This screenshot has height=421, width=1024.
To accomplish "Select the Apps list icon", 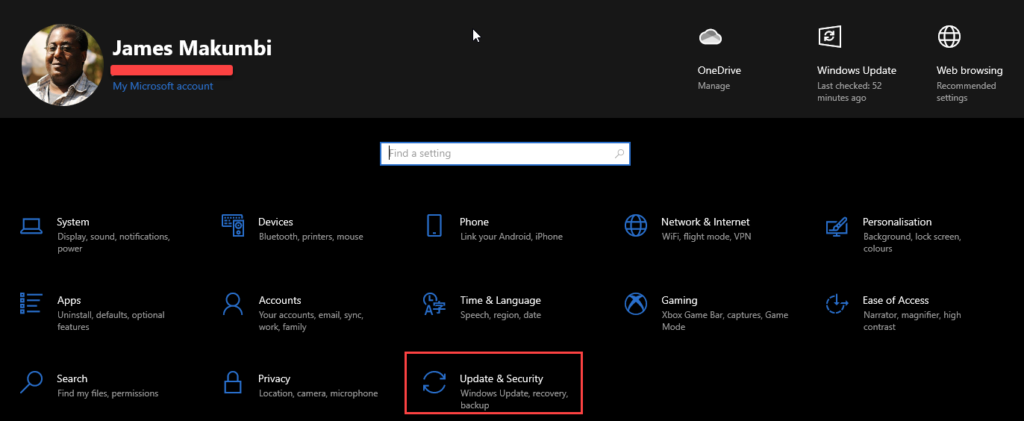I will [x=31, y=304].
